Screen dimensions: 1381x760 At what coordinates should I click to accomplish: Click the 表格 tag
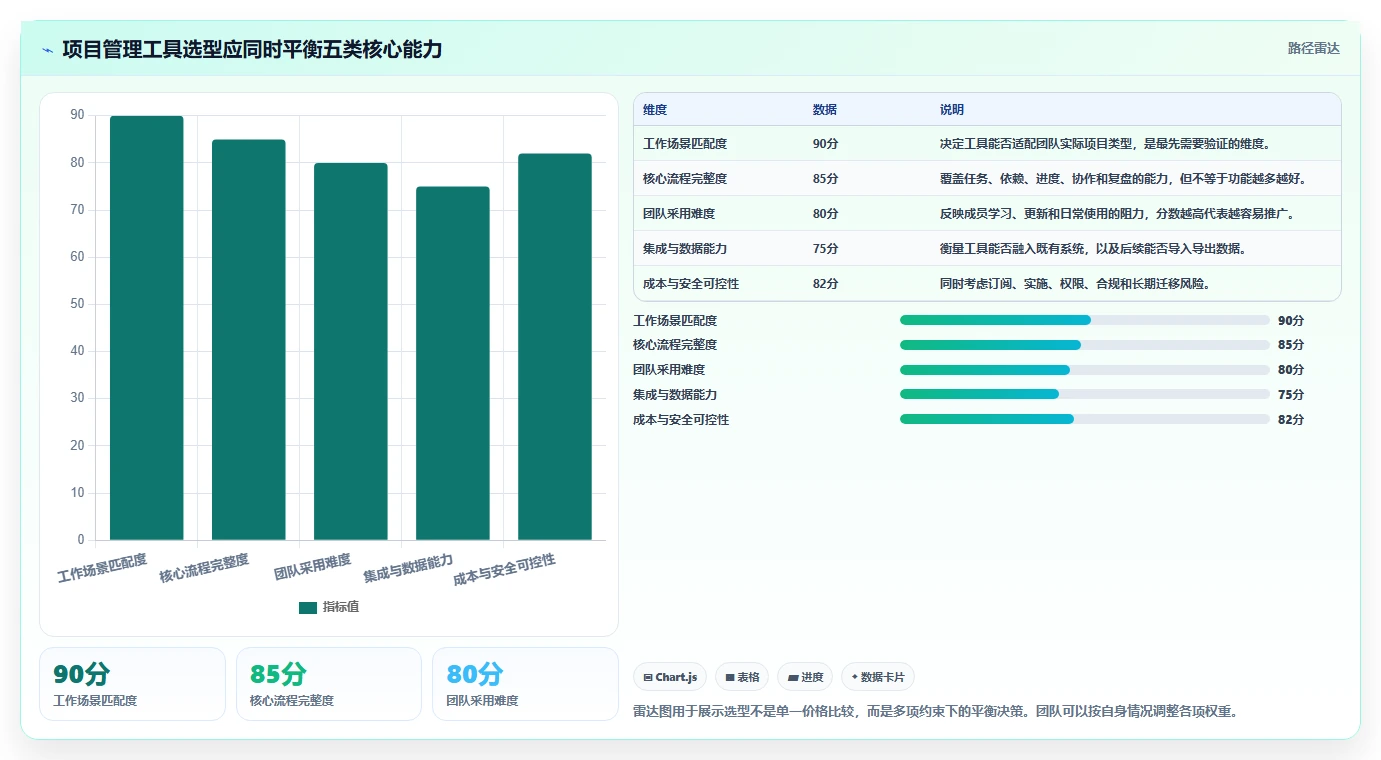(x=742, y=677)
